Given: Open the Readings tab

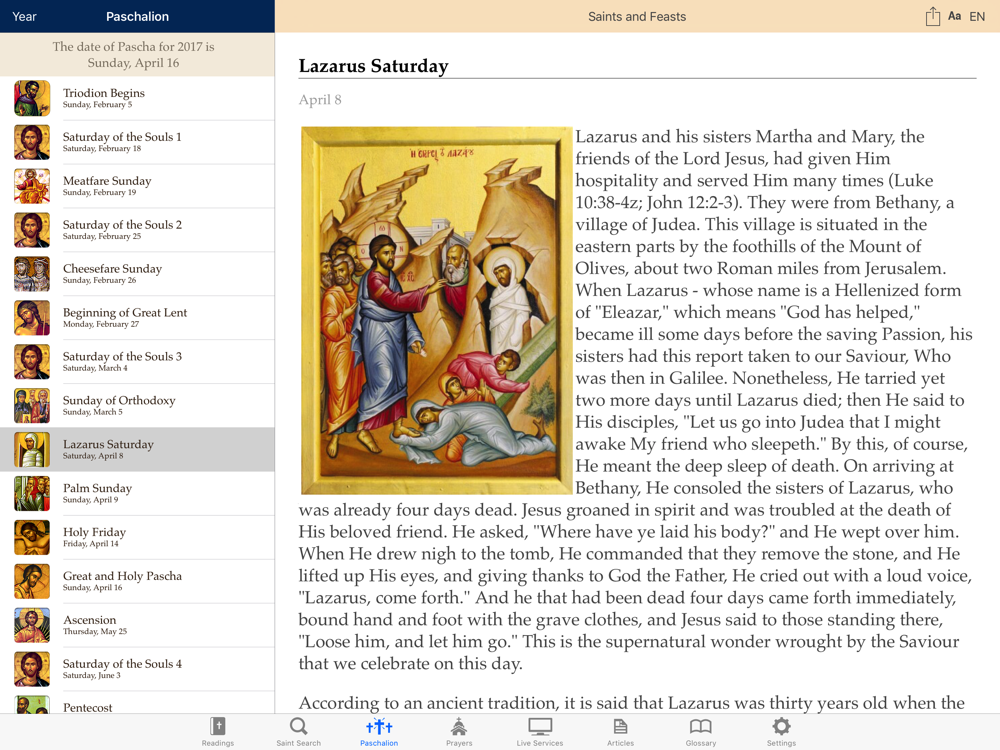Looking at the screenshot, I should 217,732.
